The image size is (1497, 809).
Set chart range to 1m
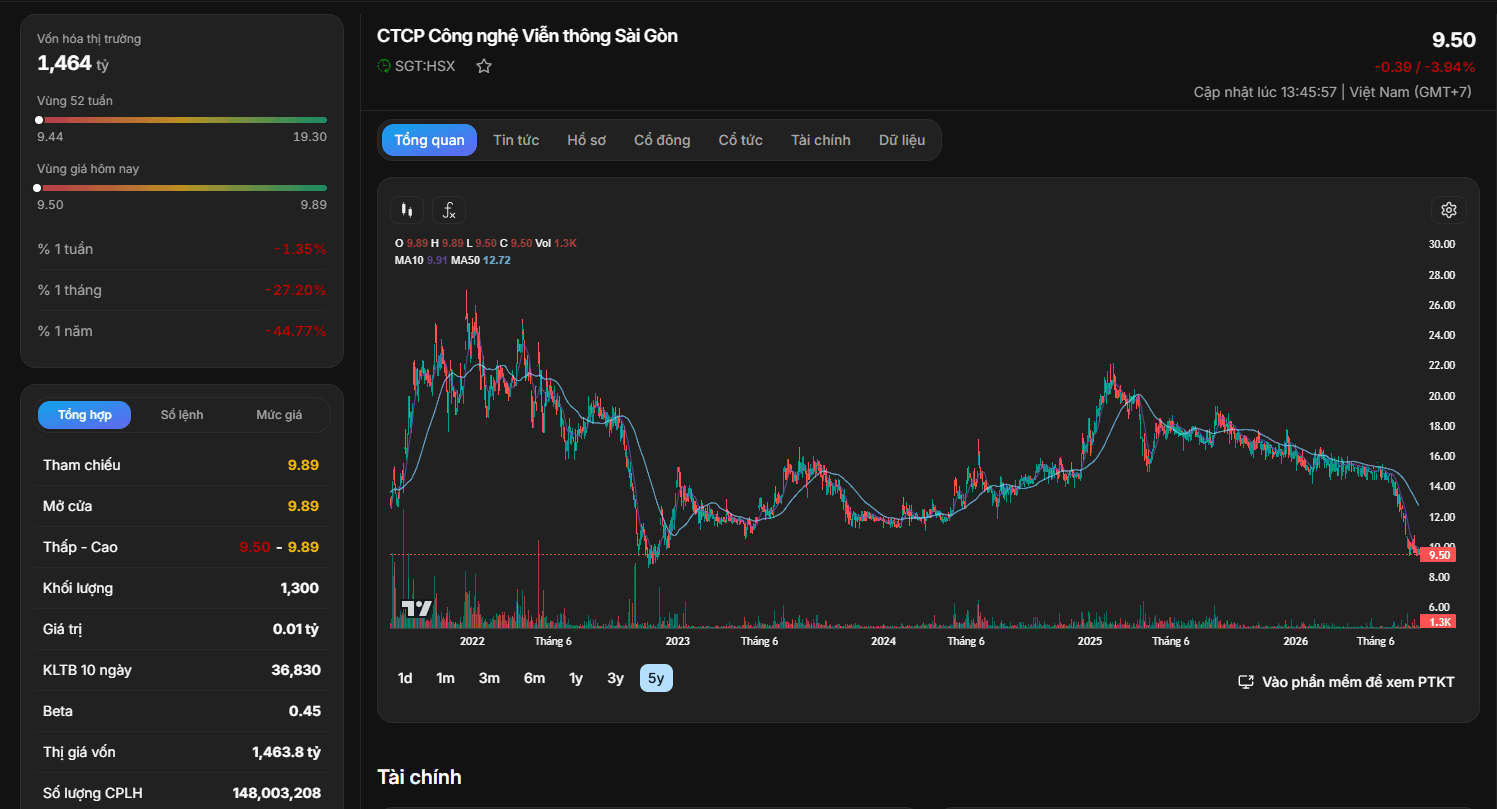[x=445, y=678]
